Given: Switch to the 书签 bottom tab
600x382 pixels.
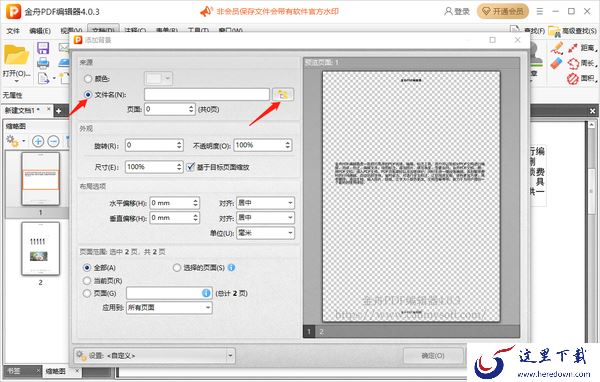Looking at the screenshot, I should (x=15, y=371).
